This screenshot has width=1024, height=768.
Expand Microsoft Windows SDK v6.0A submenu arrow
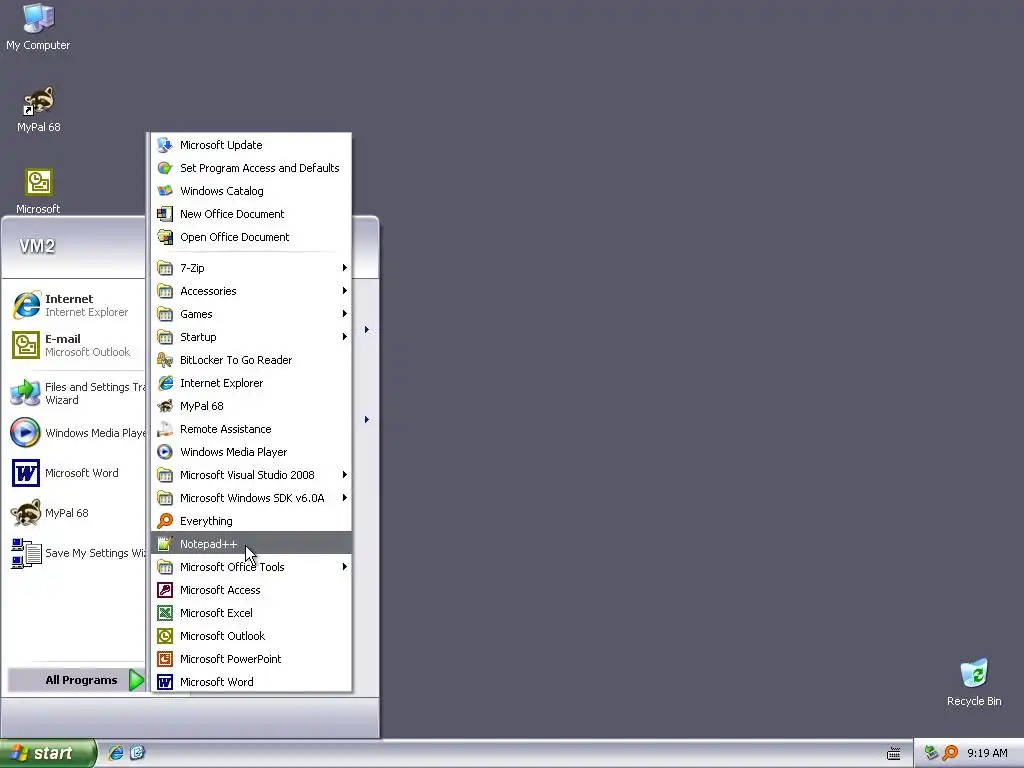pyautogui.click(x=344, y=498)
